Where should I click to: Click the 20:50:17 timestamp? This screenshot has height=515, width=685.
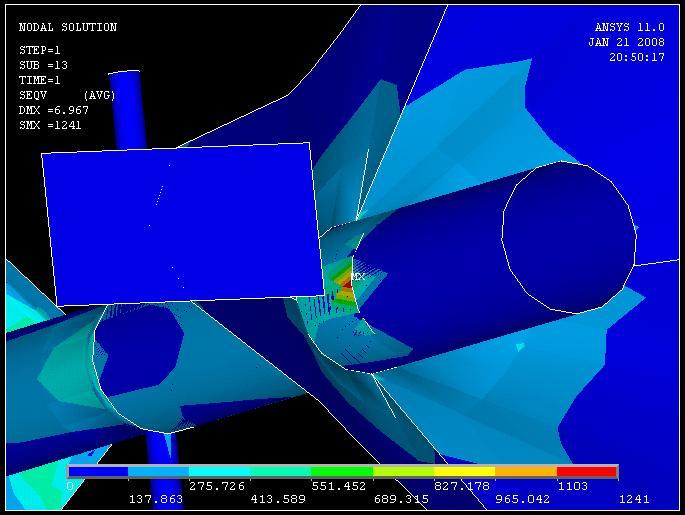click(637, 57)
